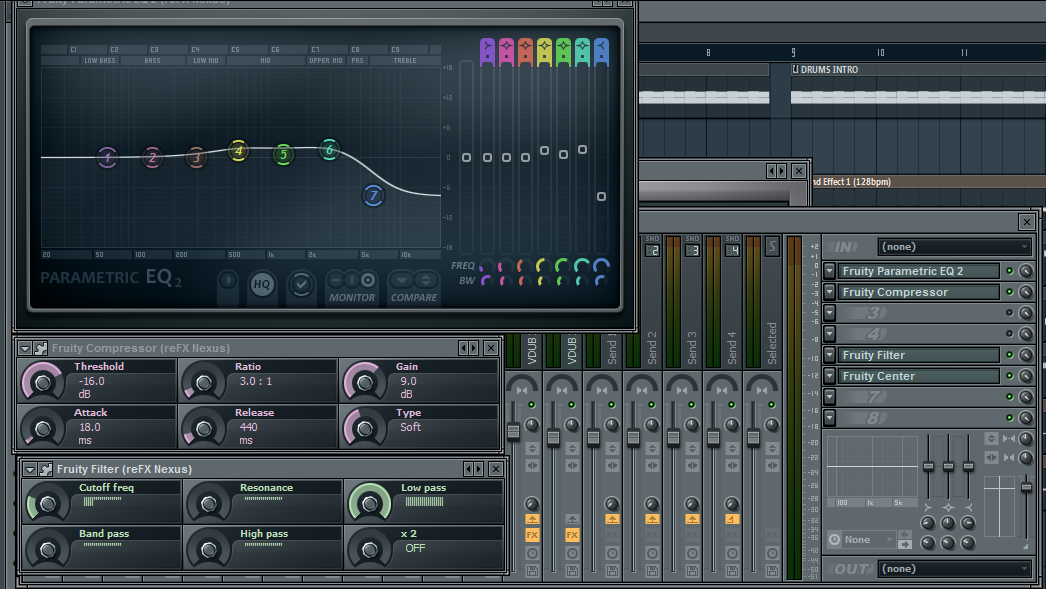Toggle Fruity Compressor slot enable LED
Screen dimensions: 1046x589
(1009, 292)
